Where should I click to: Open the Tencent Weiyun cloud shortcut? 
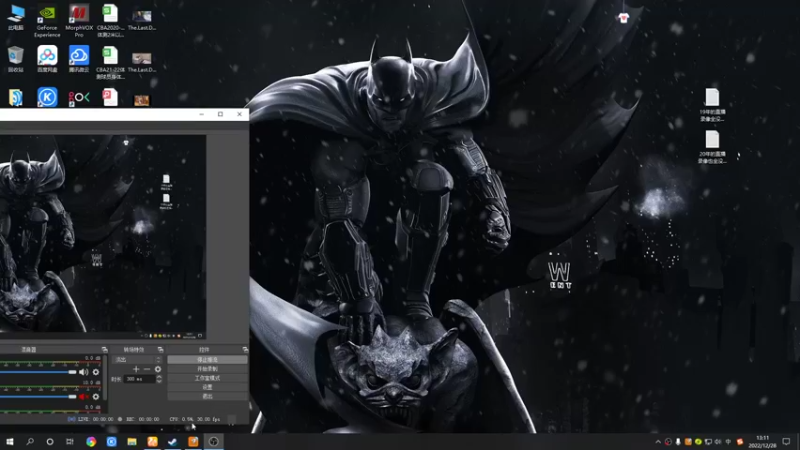click(79, 59)
